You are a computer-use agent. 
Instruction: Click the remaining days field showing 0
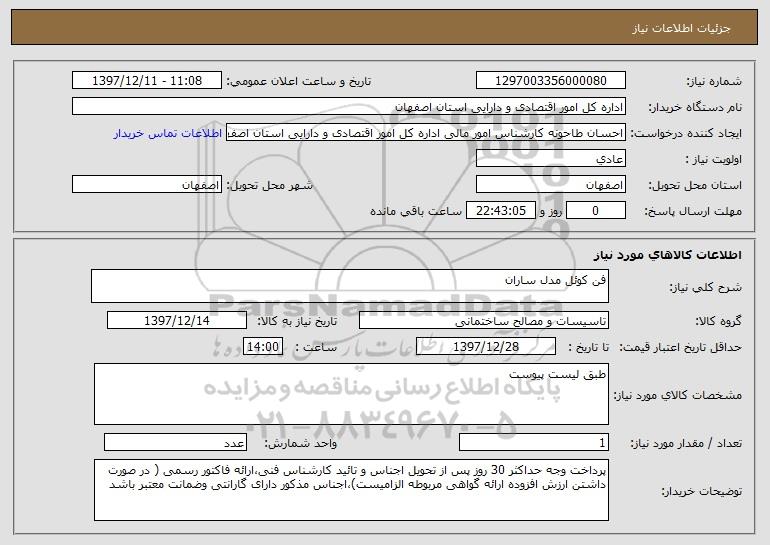pos(596,211)
